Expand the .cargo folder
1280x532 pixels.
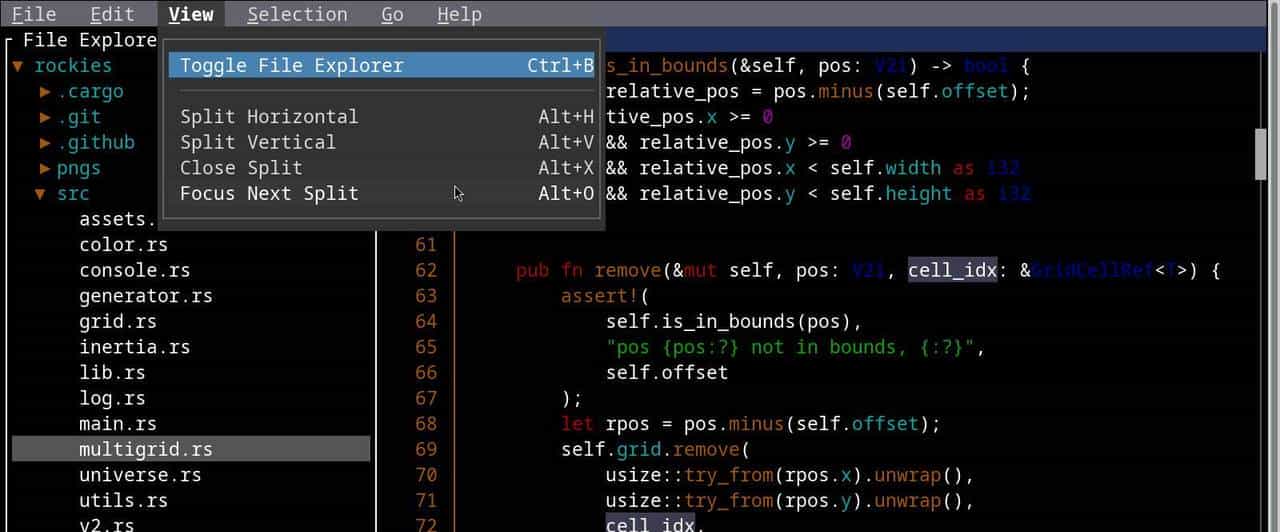tap(45, 92)
